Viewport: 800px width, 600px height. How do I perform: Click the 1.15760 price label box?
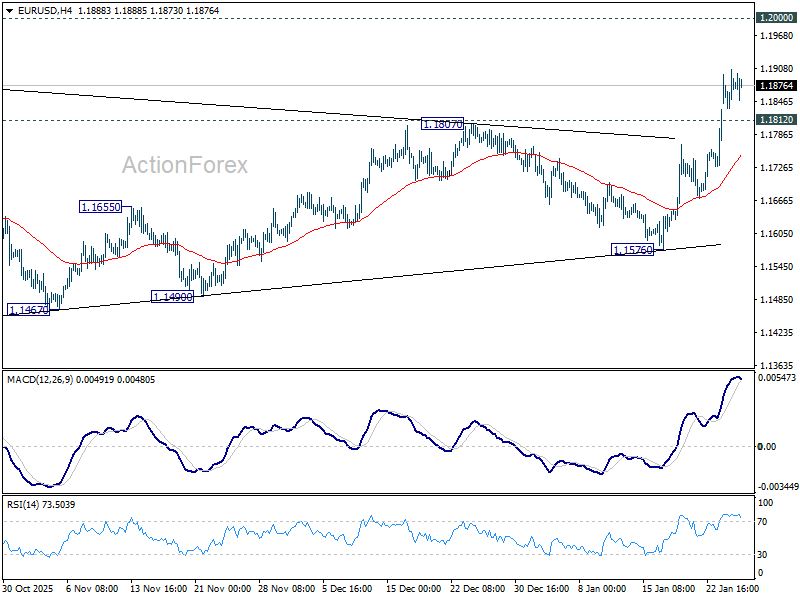coord(633,249)
